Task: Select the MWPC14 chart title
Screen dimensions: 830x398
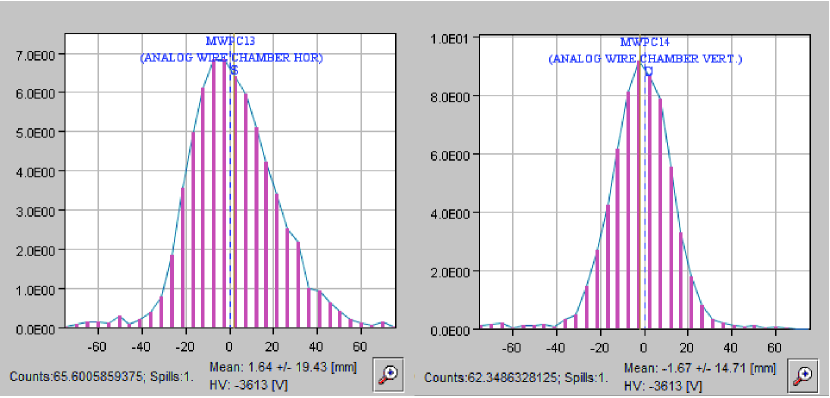Action: [x=645, y=42]
